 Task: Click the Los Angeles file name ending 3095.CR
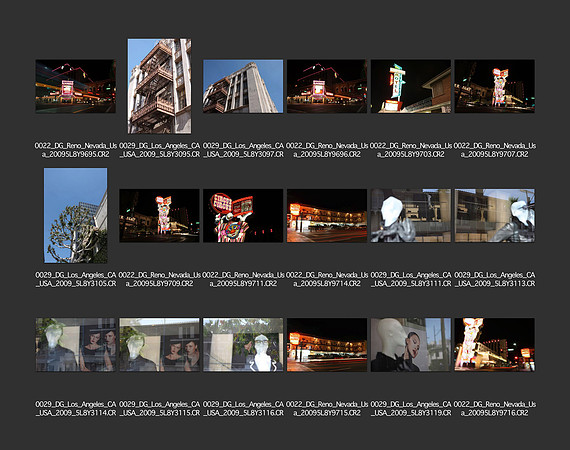click(159, 150)
